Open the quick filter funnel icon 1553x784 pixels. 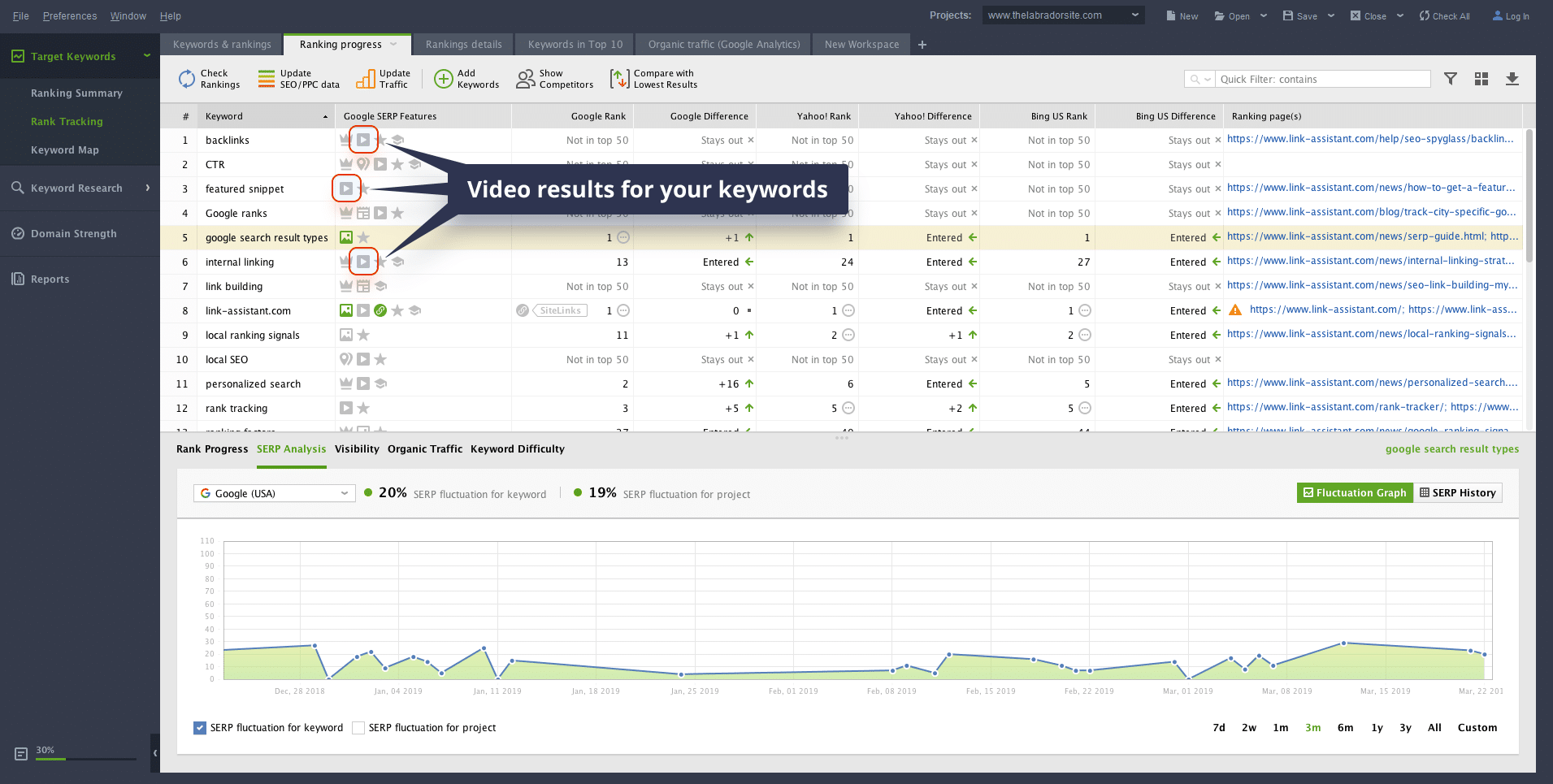(1450, 78)
